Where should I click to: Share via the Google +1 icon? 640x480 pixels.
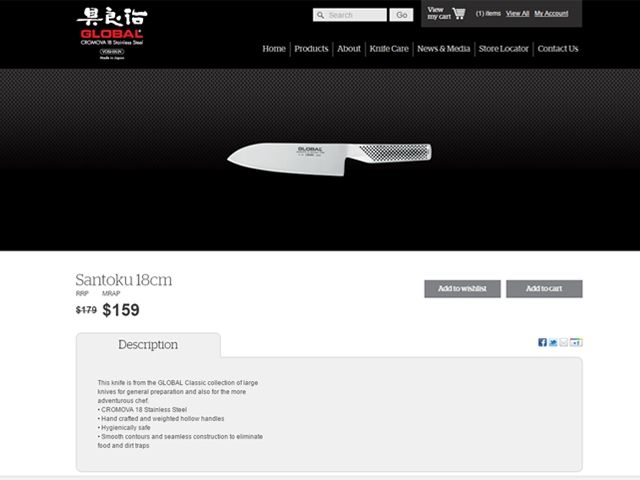coord(576,342)
